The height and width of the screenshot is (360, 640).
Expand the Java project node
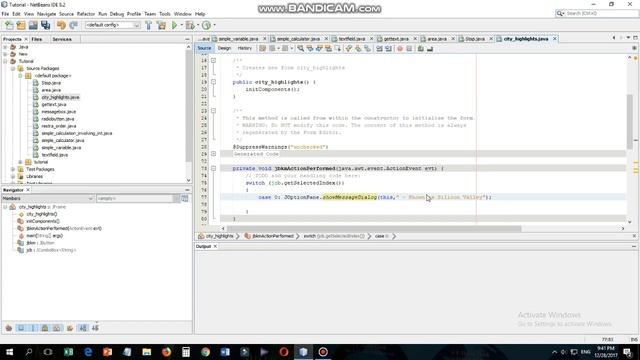point(5,47)
